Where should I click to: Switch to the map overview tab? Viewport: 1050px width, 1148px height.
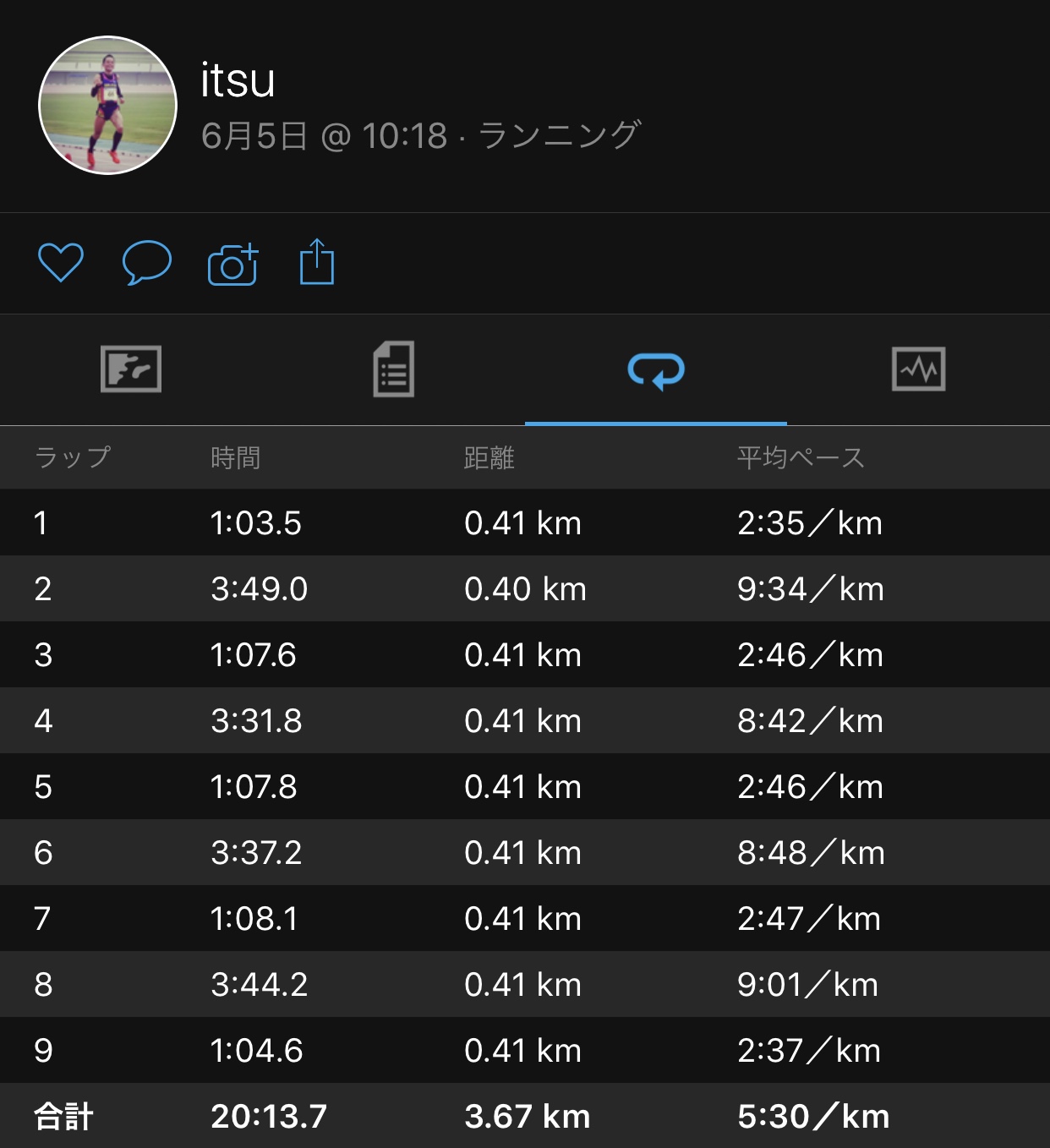tap(131, 369)
